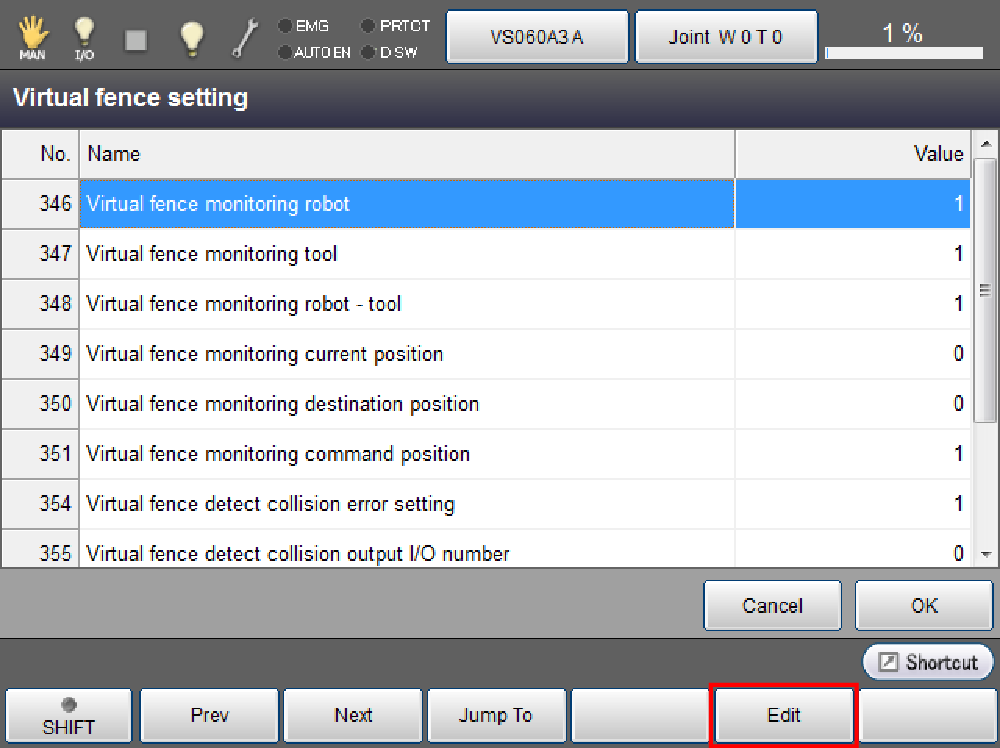Click the scrollbar down arrow
The image size is (1000, 748).
click(x=985, y=553)
